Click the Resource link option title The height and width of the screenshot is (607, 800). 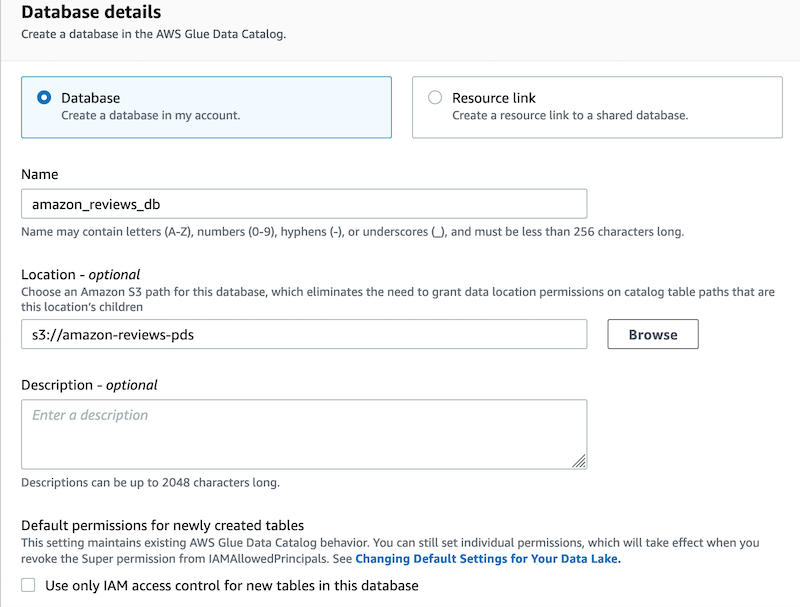(x=493, y=98)
